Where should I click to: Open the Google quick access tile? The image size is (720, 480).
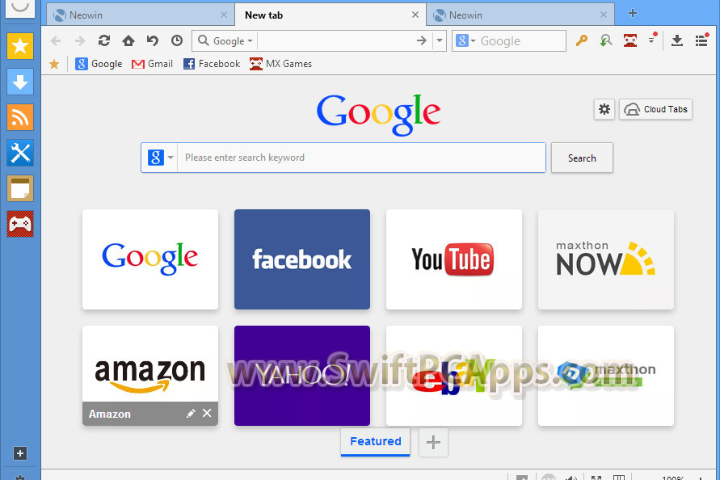click(150, 259)
